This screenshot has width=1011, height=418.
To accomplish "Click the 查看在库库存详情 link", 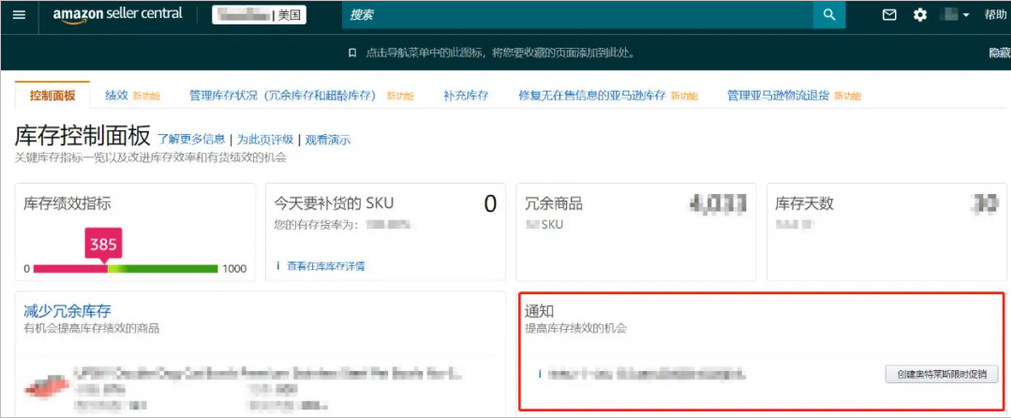I will [x=325, y=266].
